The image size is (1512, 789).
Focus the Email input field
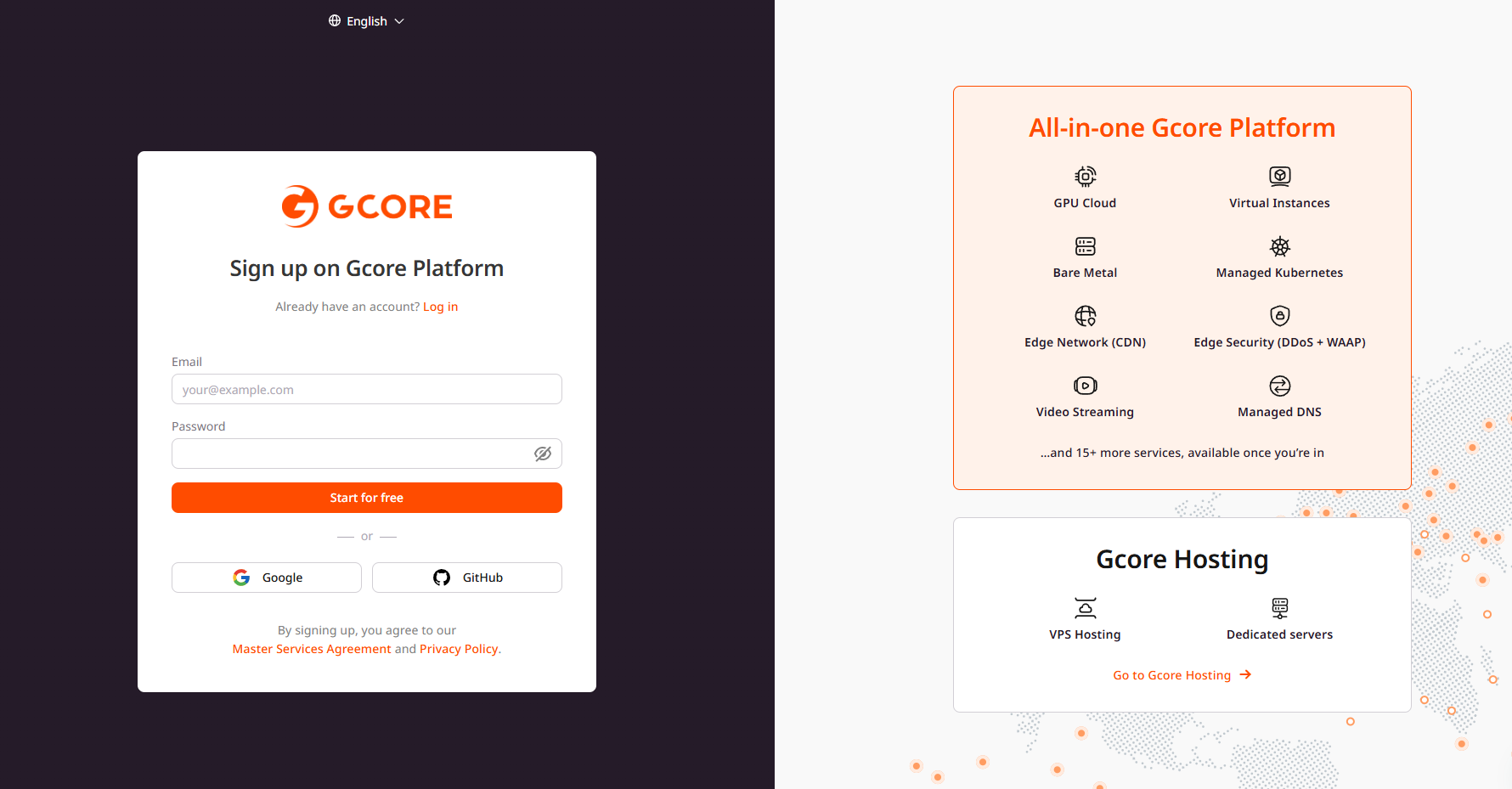(367, 389)
